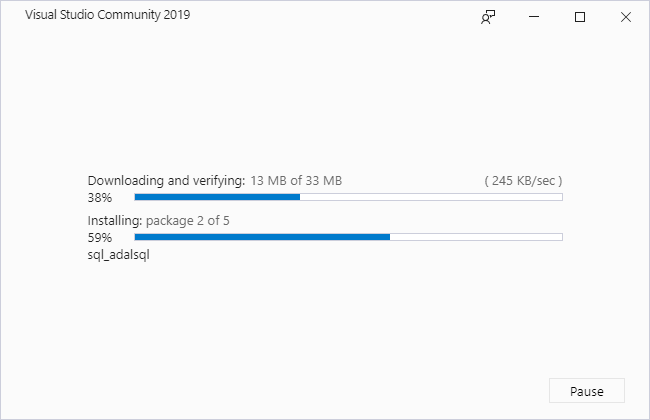Click the 38% download percentage

coord(99,198)
